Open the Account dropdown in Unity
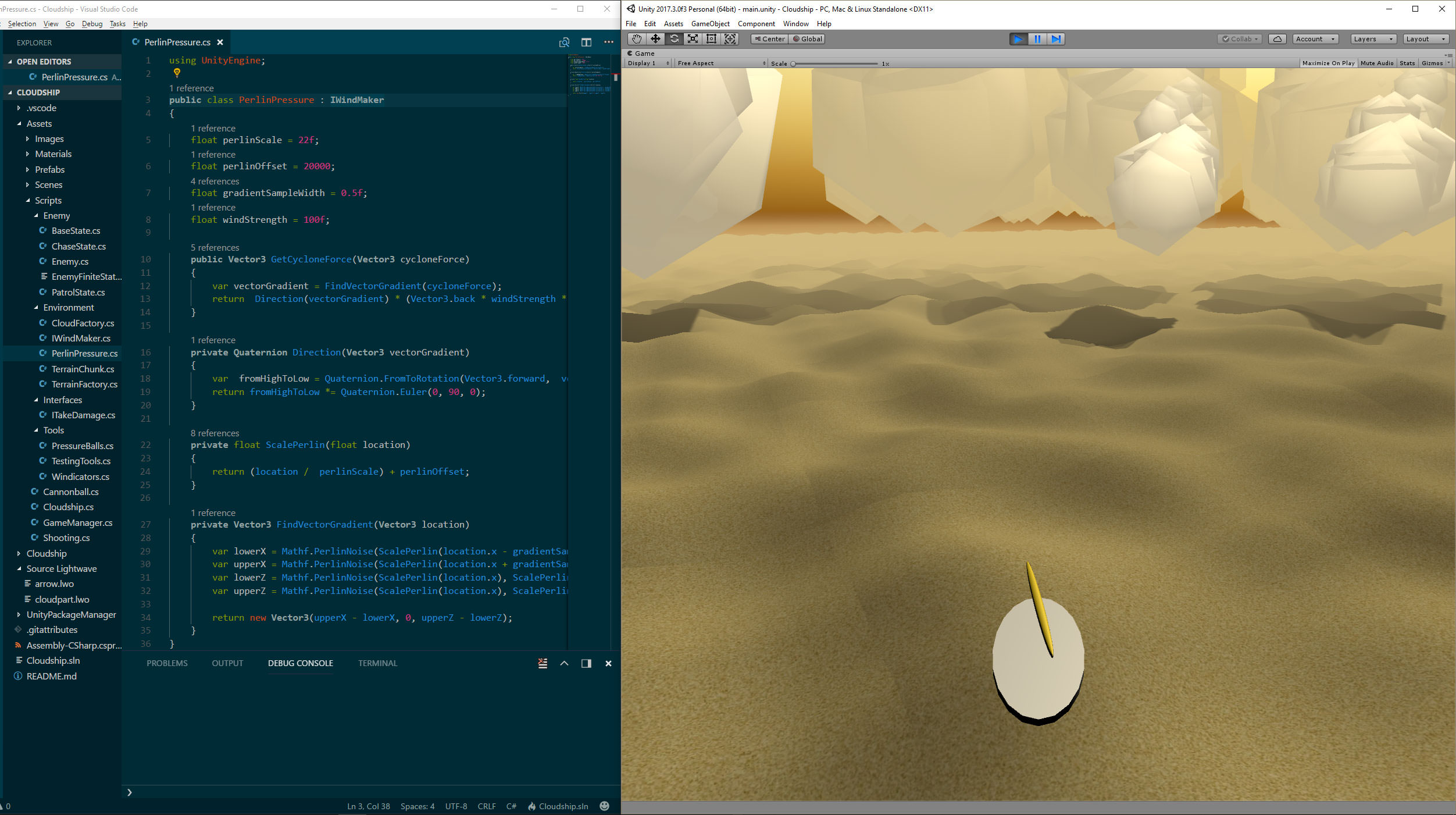The height and width of the screenshot is (815, 1456). [x=1316, y=39]
